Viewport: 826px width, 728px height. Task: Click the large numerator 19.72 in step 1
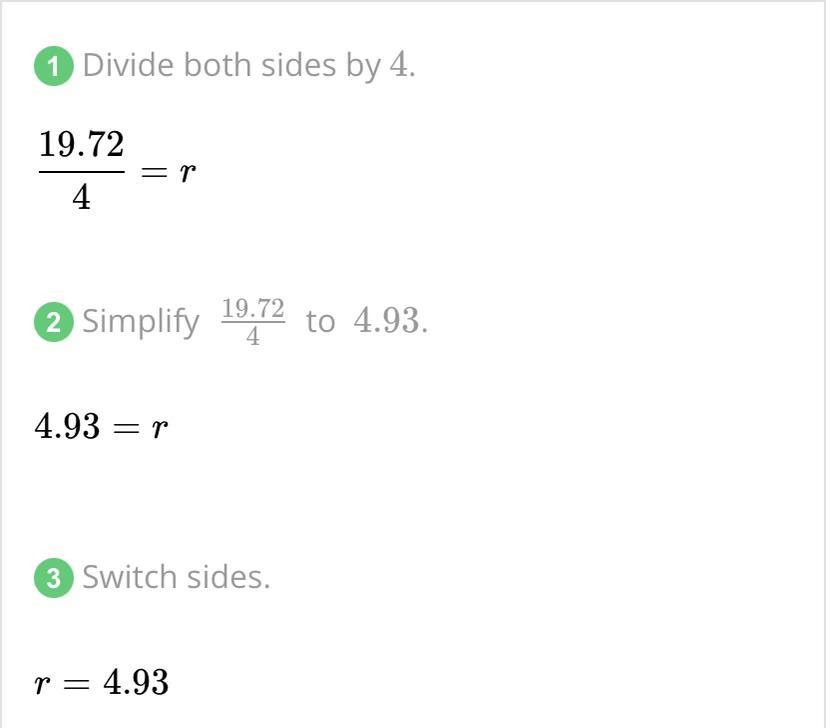pos(82,144)
